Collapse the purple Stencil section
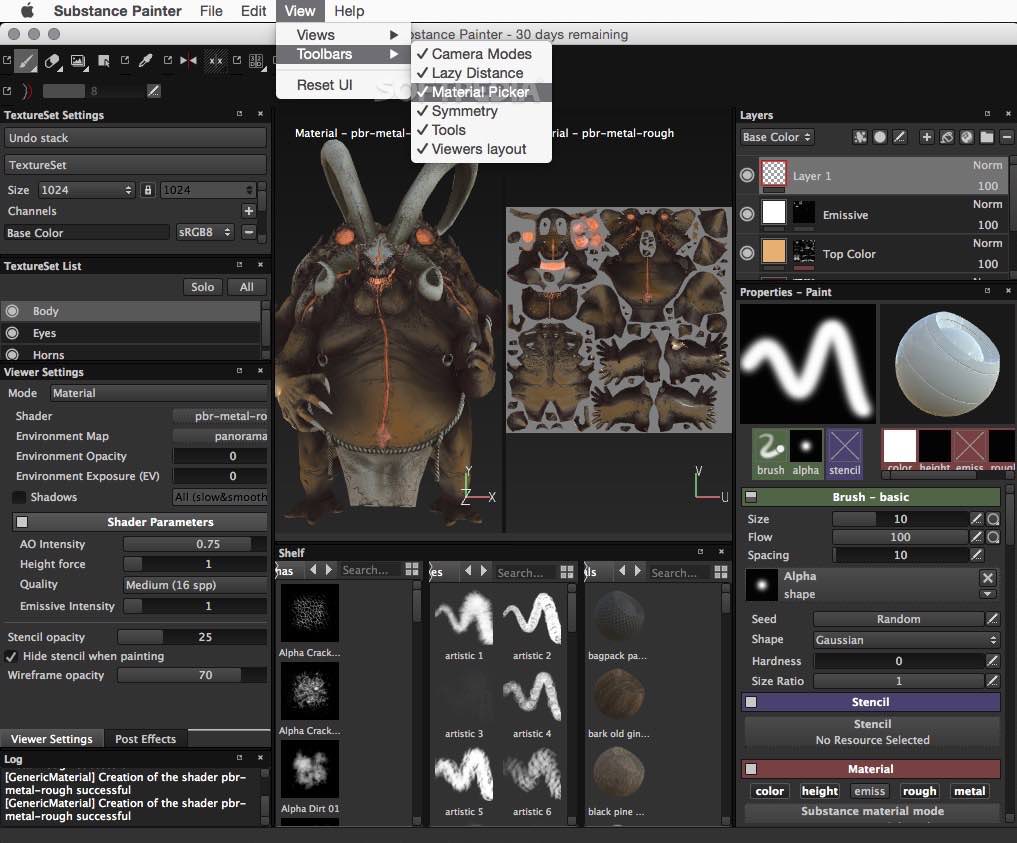 click(751, 702)
